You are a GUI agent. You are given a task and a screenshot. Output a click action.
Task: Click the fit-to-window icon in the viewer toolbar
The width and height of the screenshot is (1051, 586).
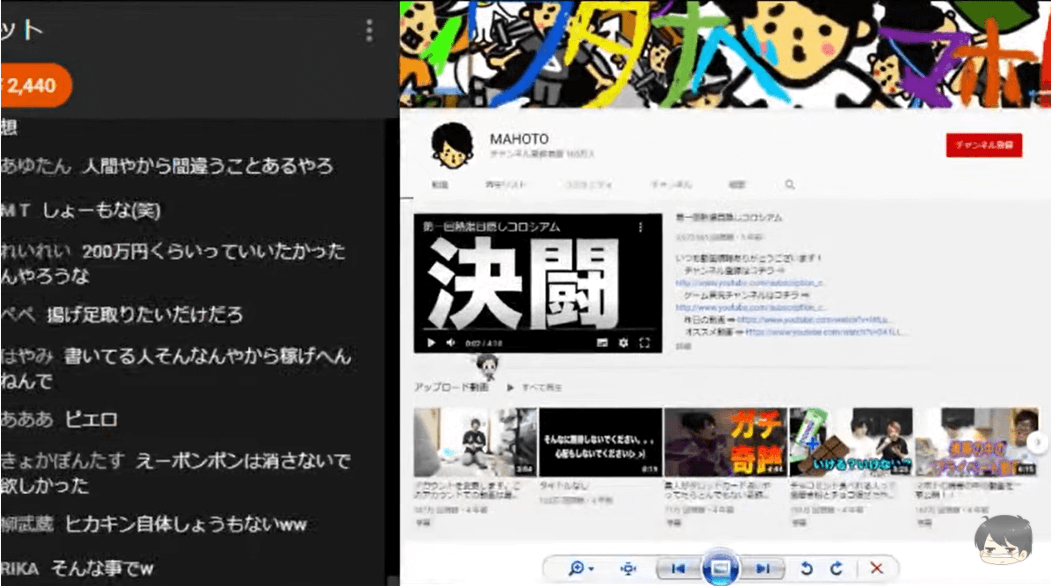(629, 568)
